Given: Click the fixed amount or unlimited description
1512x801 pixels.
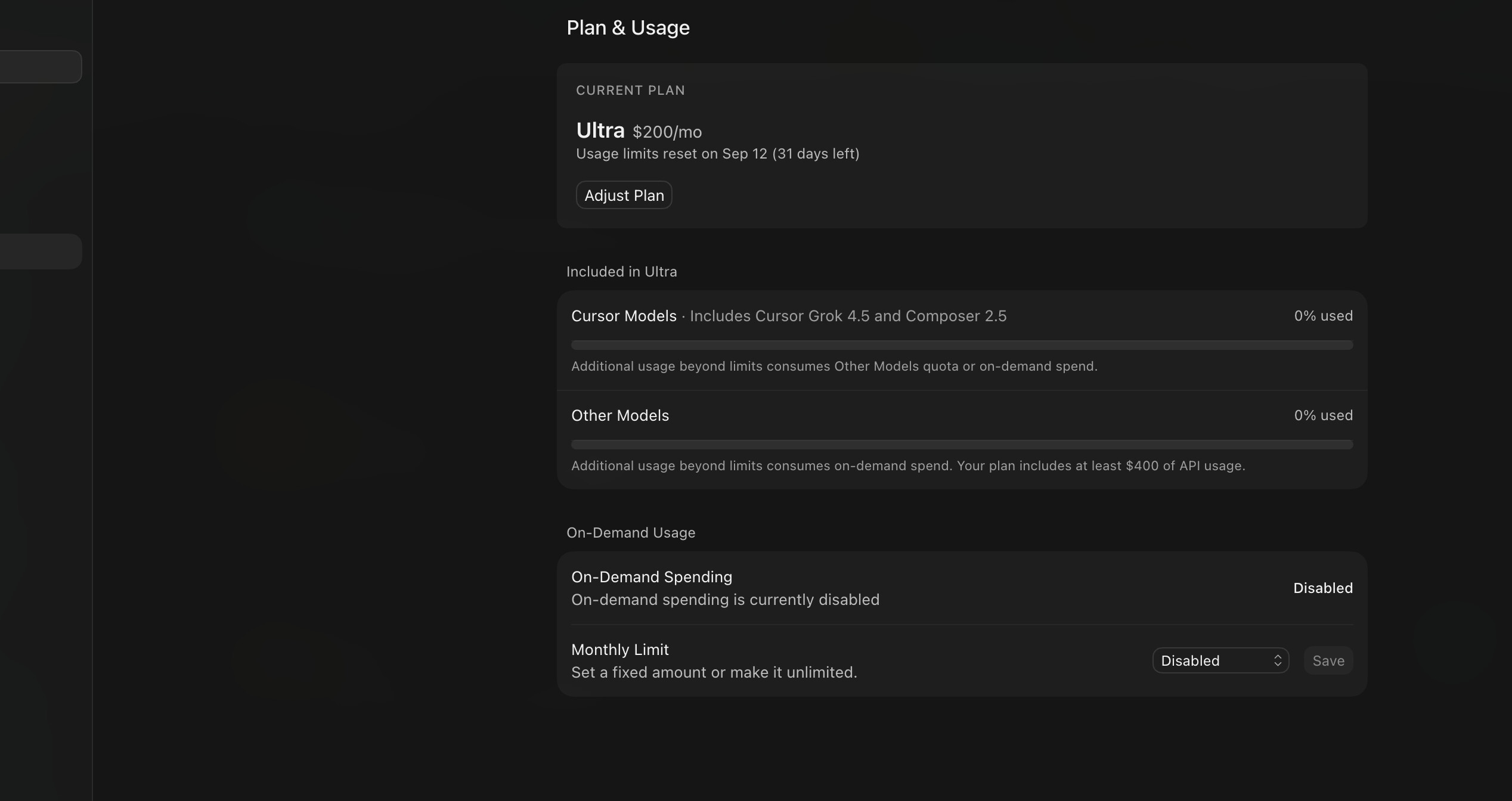Looking at the screenshot, I should [x=714, y=672].
